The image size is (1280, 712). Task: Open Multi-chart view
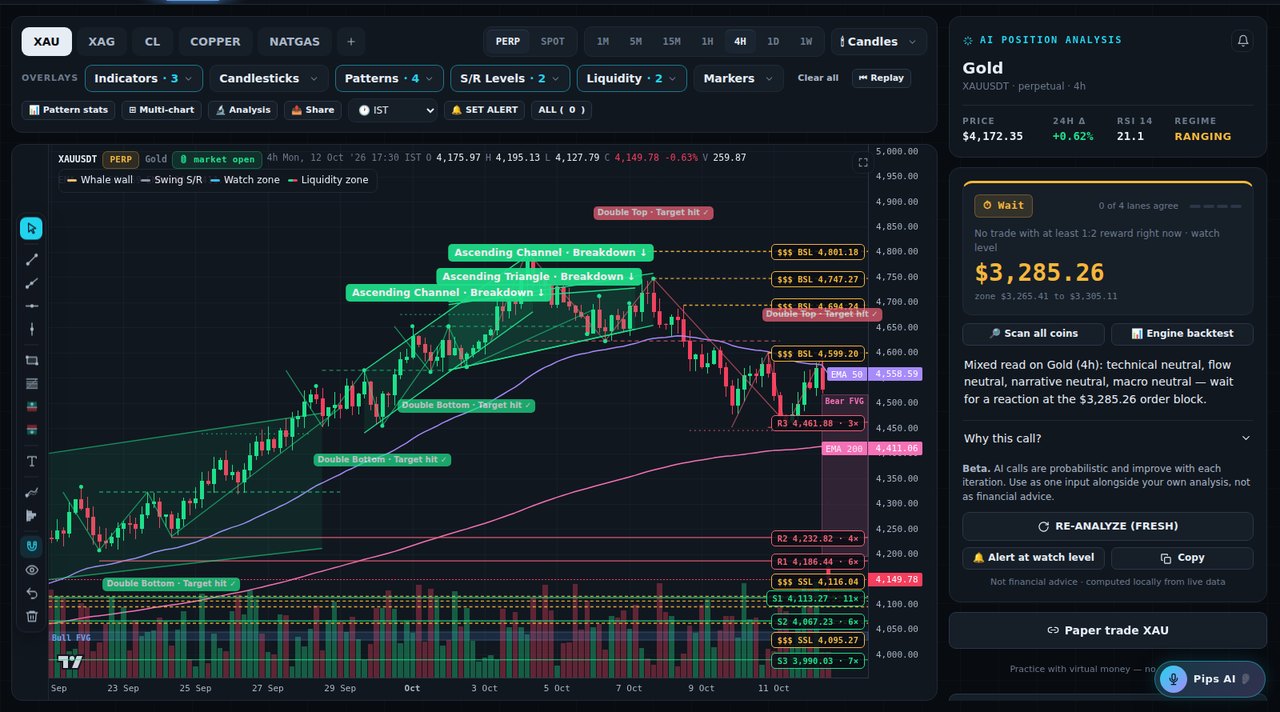(x=161, y=110)
